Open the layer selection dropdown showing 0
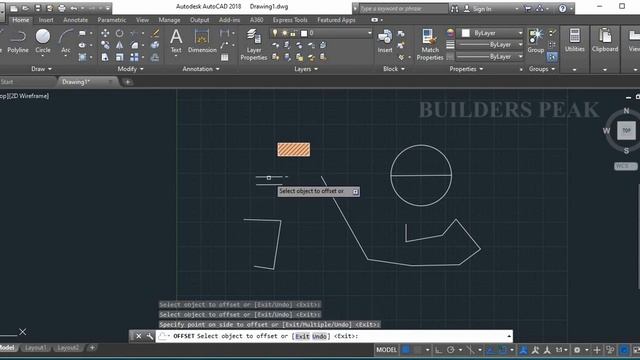 321,33
